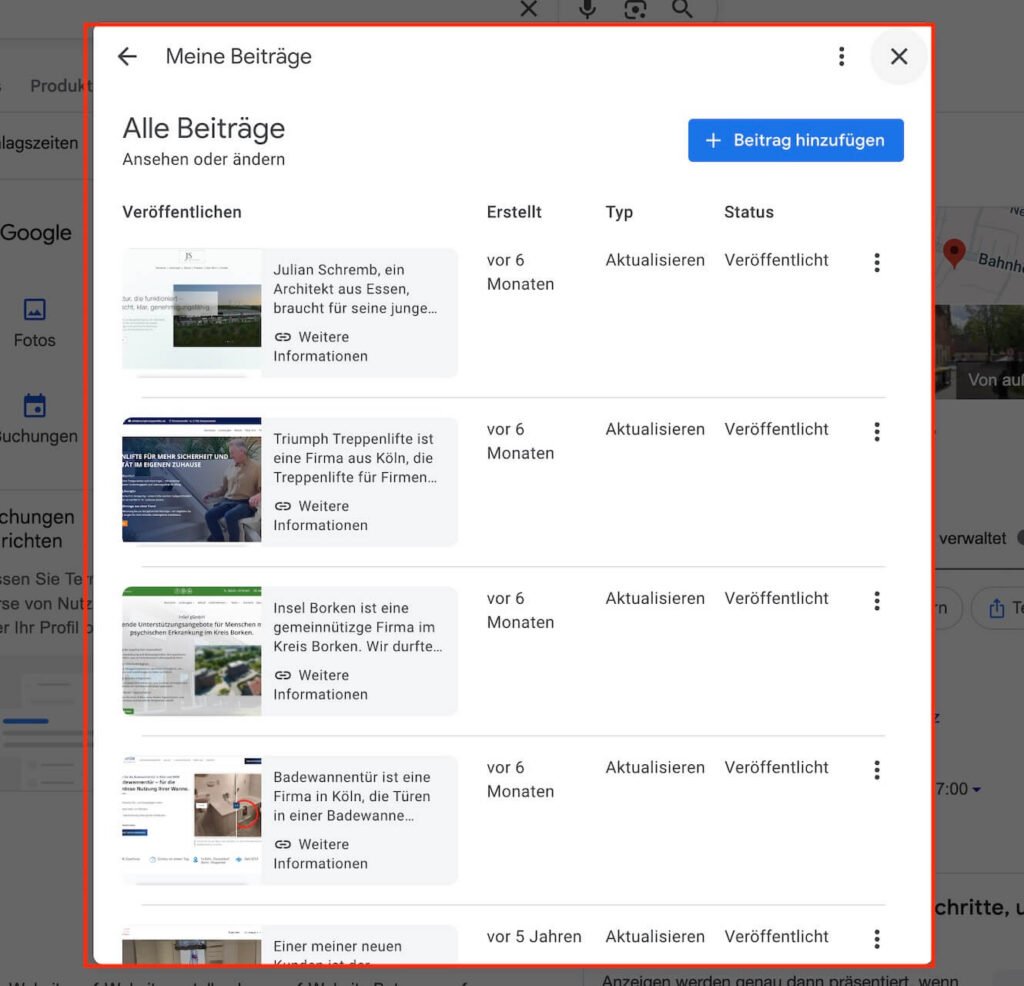Click the Triumph Treppenlifte post description text
The width and height of the screenshot is (1024, 986).
(x=355, y=458)
